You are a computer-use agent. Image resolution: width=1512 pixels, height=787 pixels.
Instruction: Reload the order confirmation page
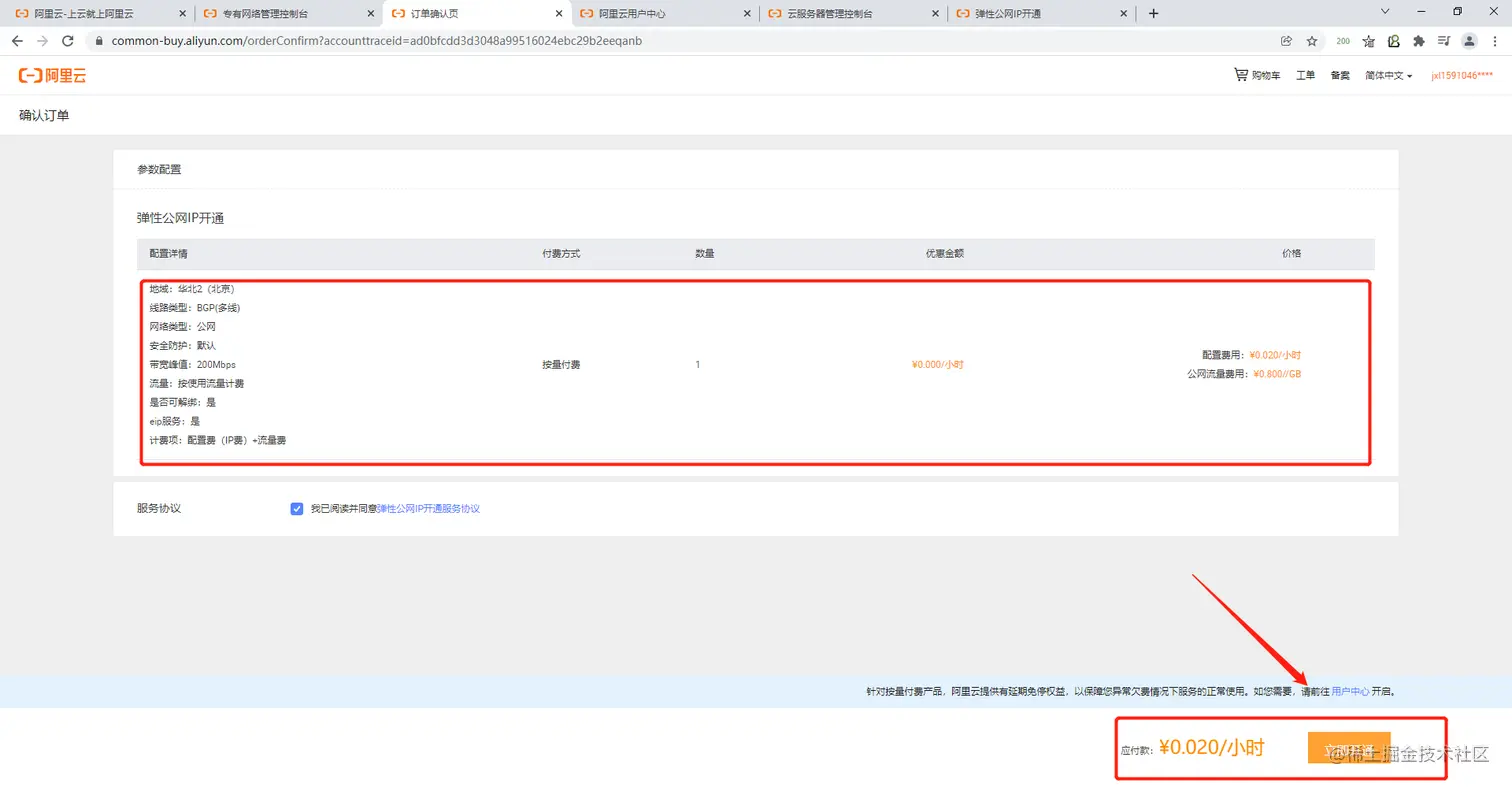coord(68,41)
